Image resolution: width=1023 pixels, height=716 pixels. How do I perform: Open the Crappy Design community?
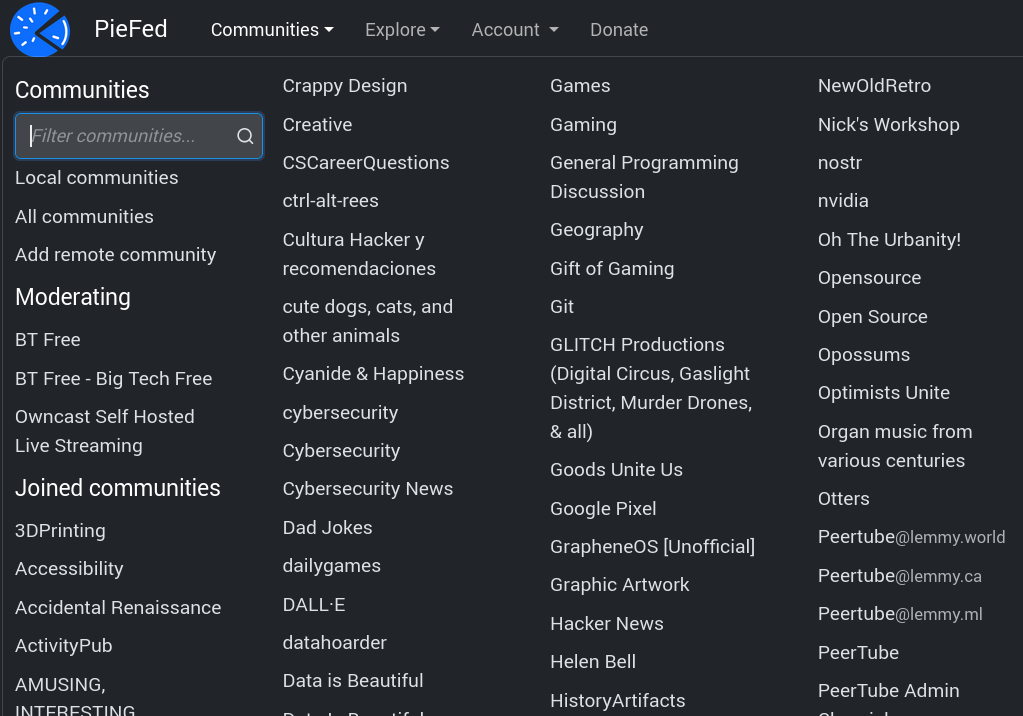coord(344,86)
